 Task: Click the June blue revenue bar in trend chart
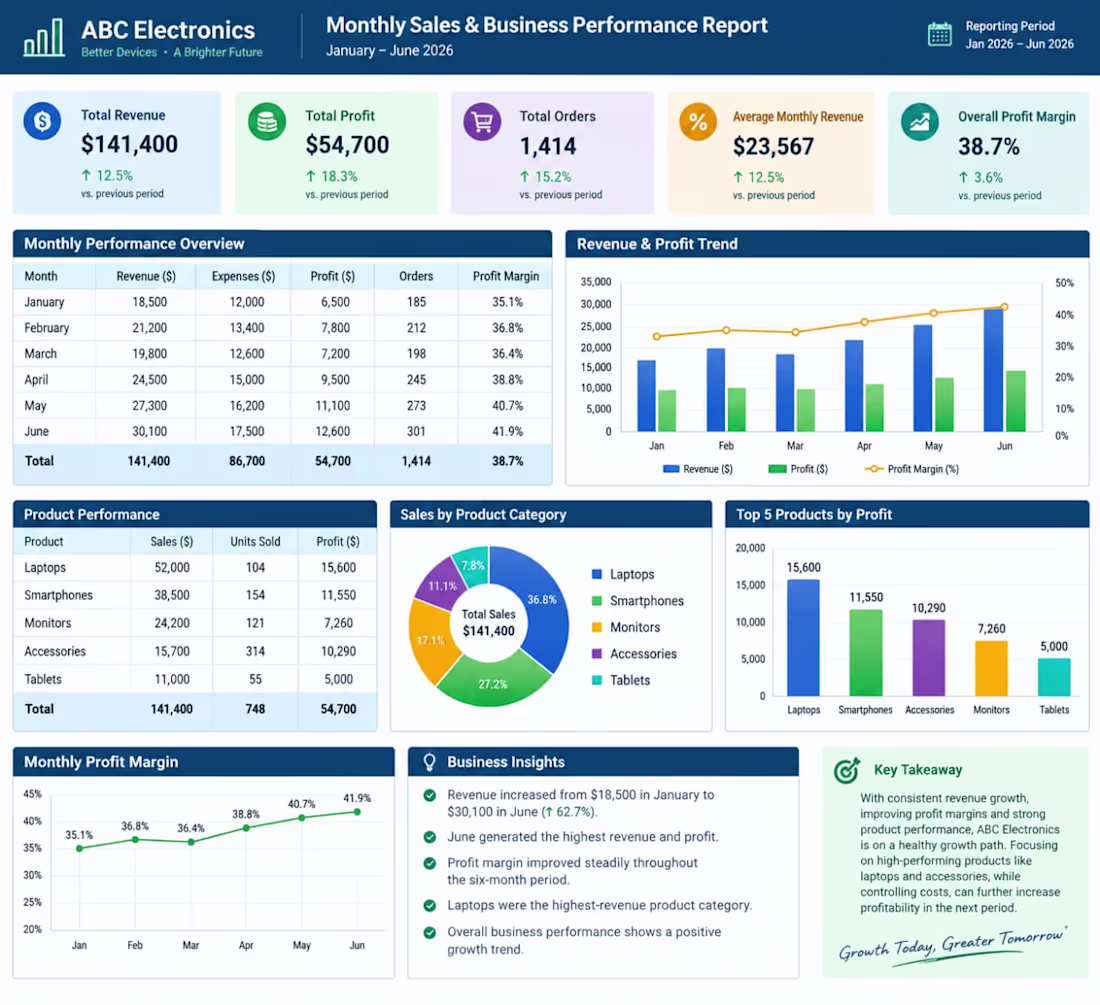pos(993,370)
